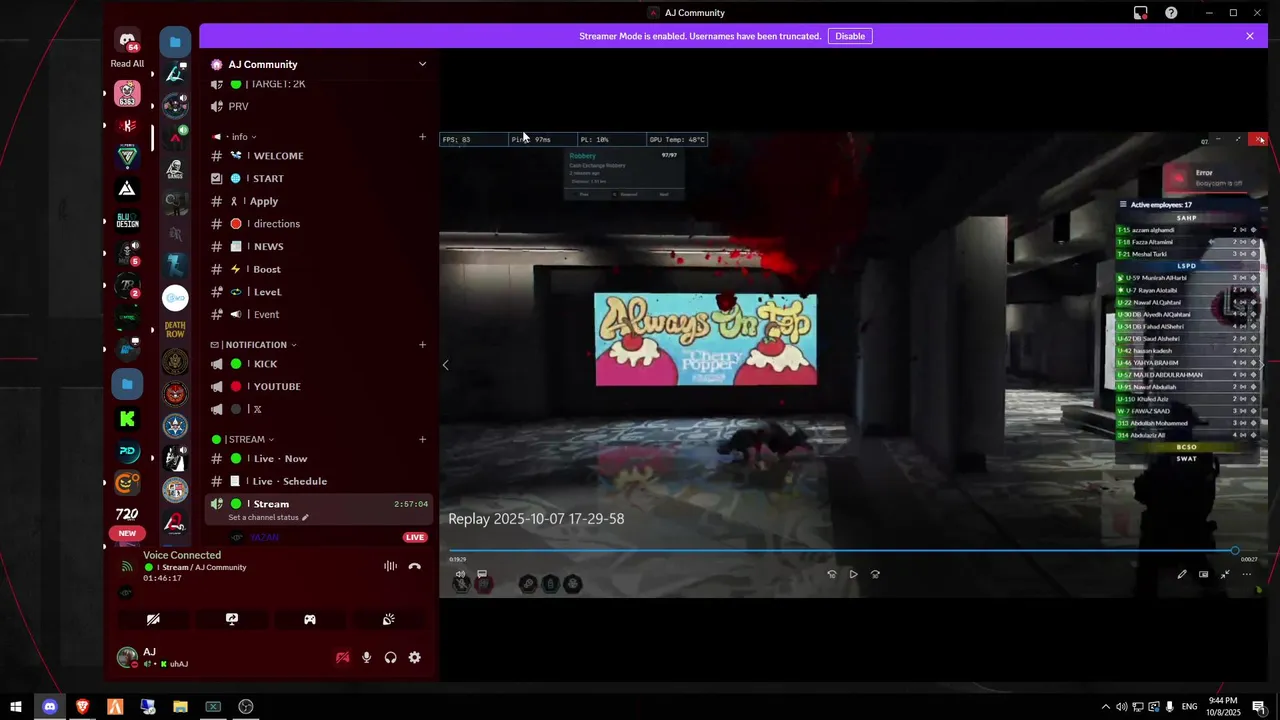Open video player more options menu
Image resolution: width=1280 pixels, height=720 pixels.
(1247, 574)
